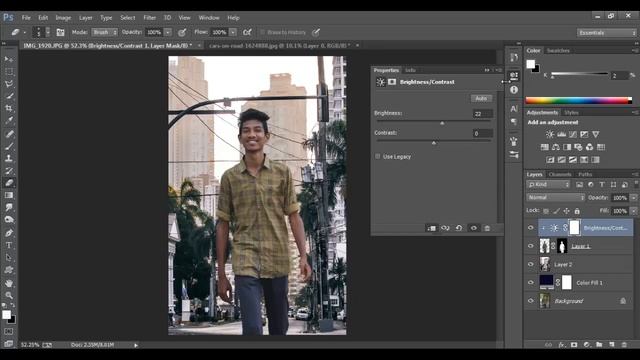Click the Auto button
Image resolution: width=640 pixels, height=360 pixels.
[x=481, y=98]
